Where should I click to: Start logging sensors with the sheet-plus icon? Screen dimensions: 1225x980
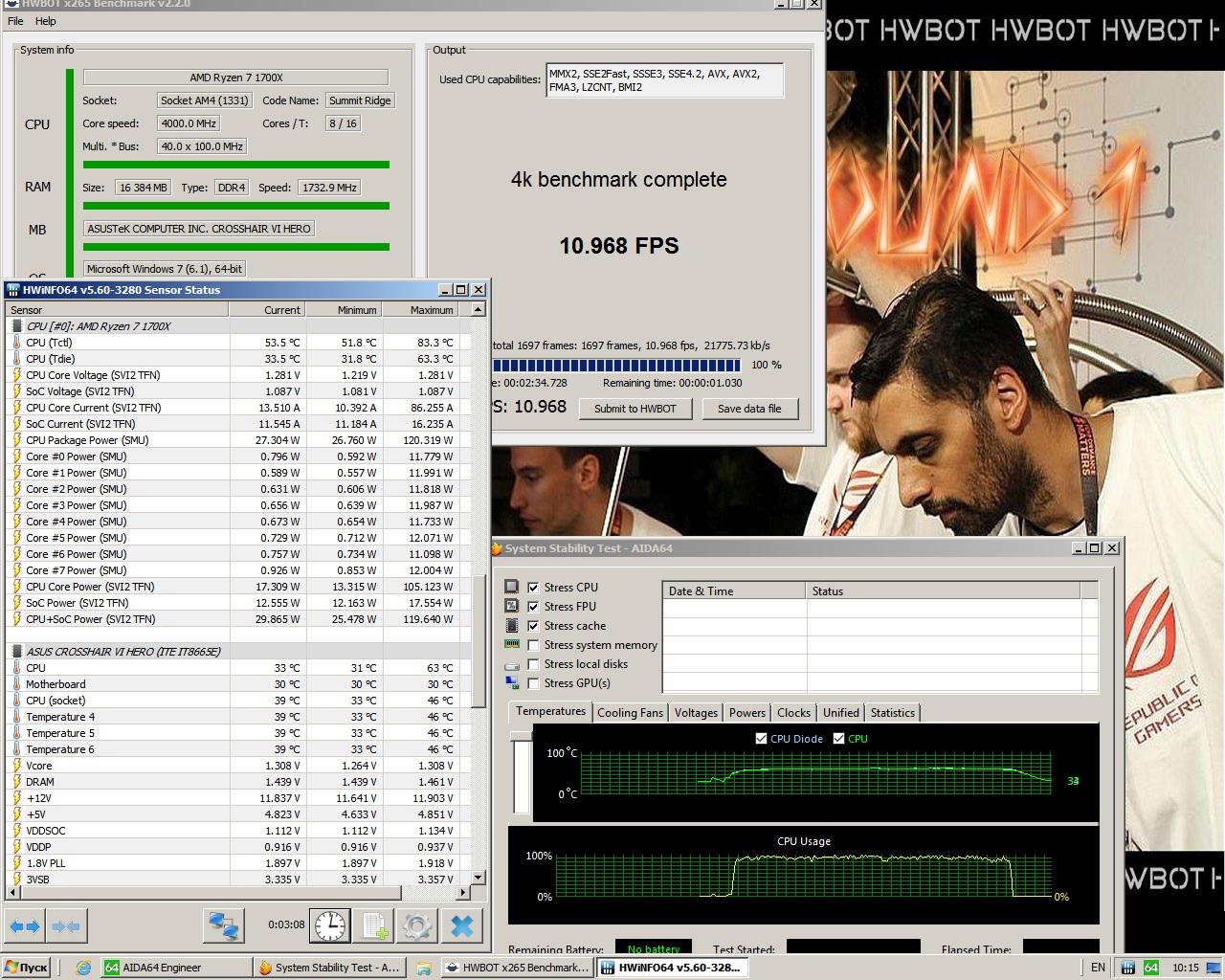[x=373, y=926]
